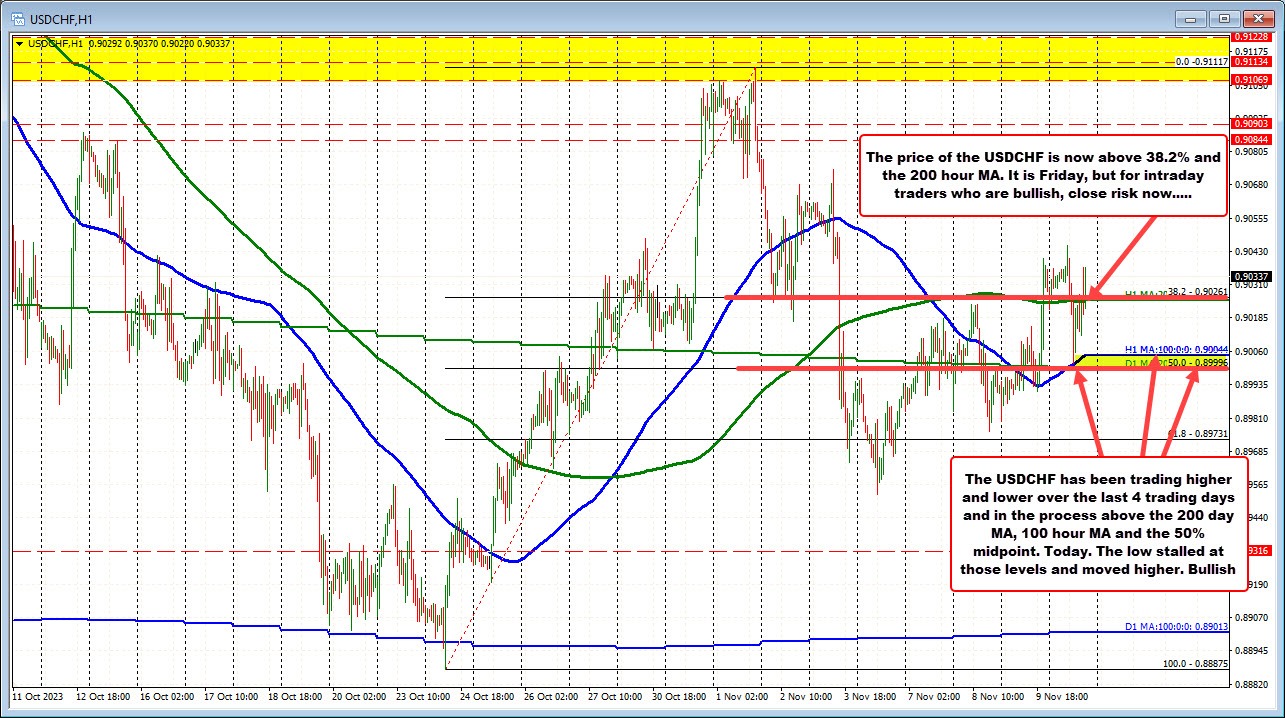Click the annotation box mentioning 38.2% and 200 hour MA
Screen dimensions: 1285x718
(x=1043, y=176)
